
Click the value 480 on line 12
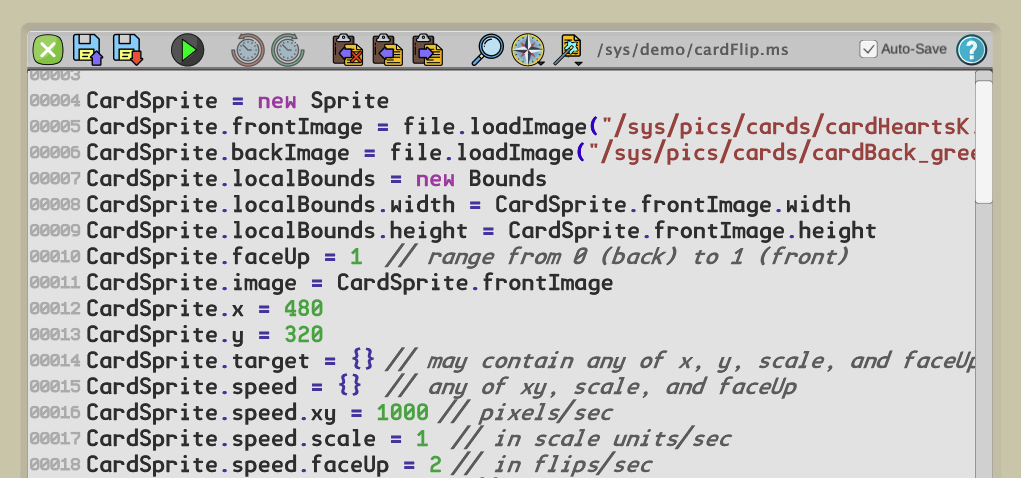tap(303, 309)
